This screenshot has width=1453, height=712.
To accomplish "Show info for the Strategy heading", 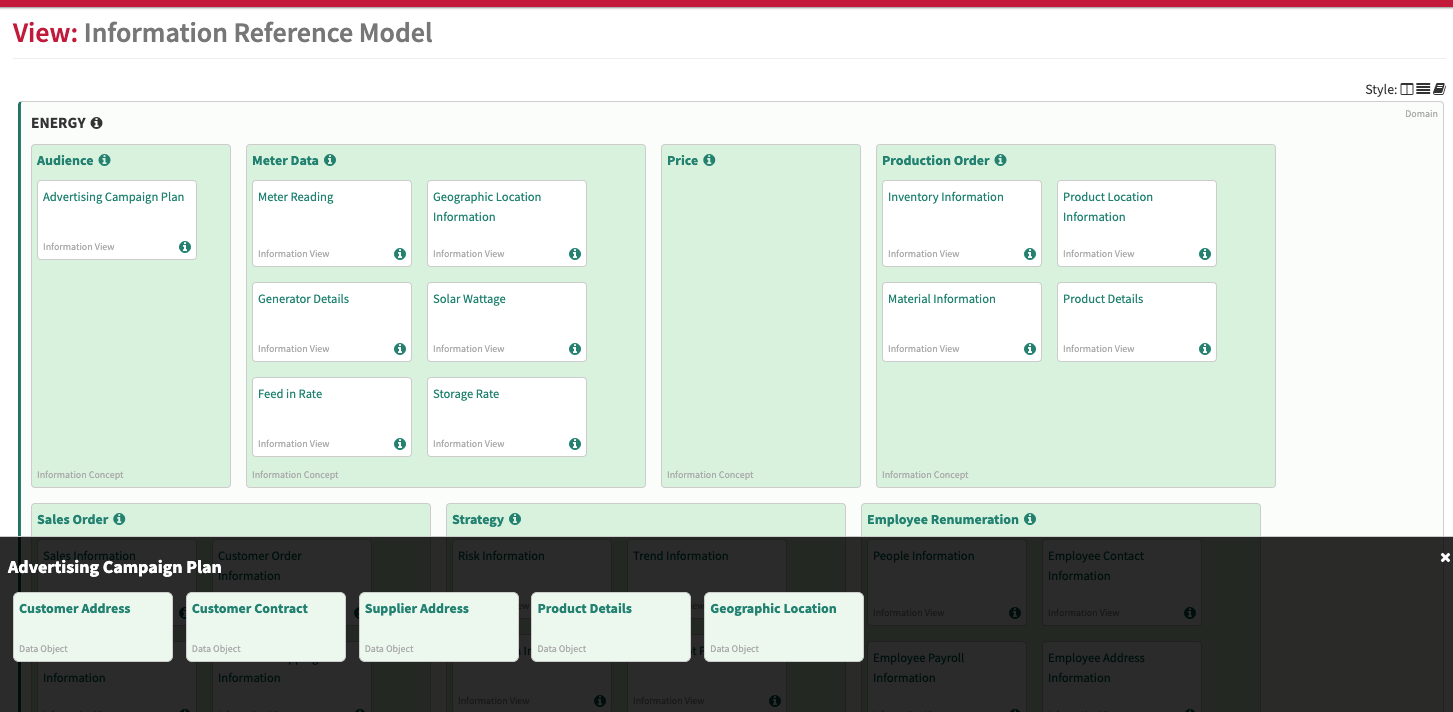I will pyautogui.click(x=515, y=519).
